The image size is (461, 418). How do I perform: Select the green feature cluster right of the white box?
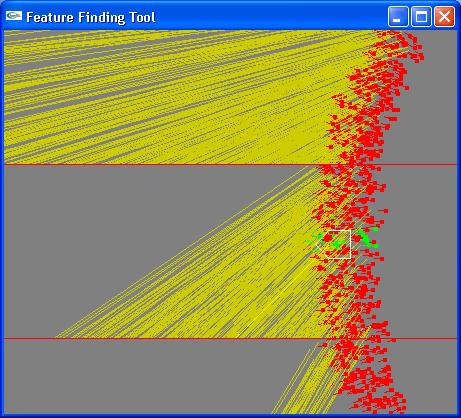click(365, 237)
